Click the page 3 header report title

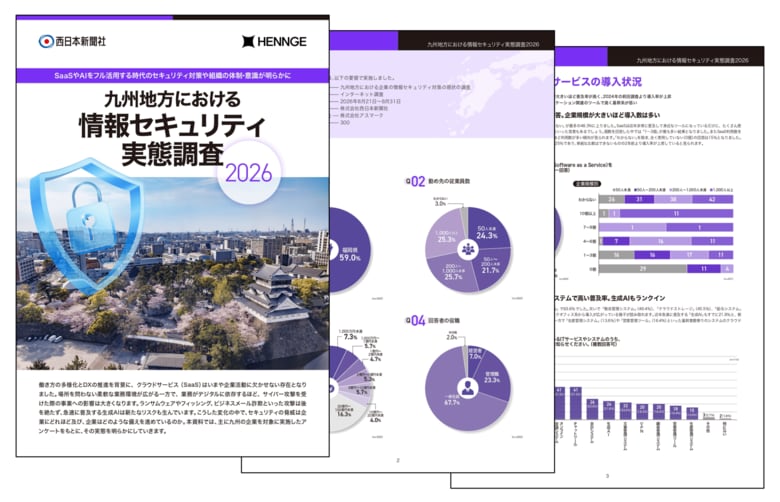pyautogui.click(x=692, y=60)
